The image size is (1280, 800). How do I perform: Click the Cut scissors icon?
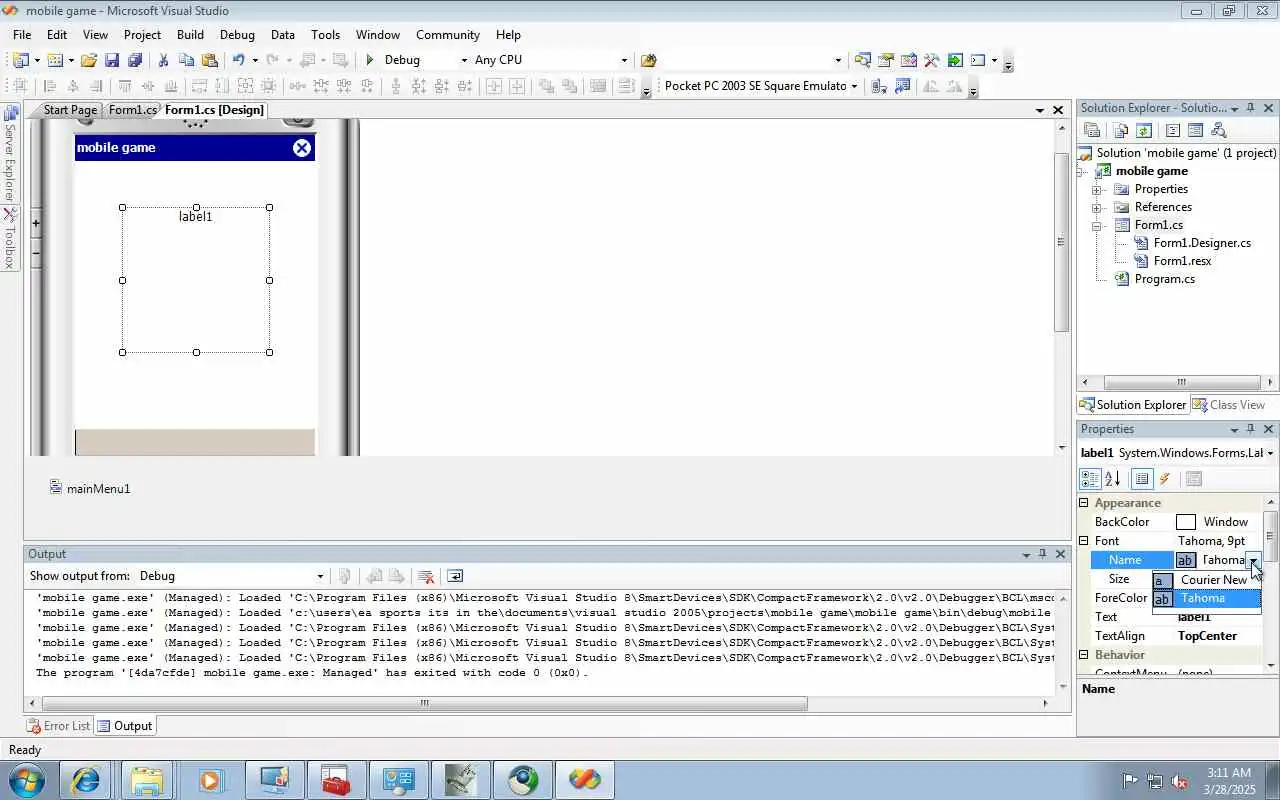tap(164, 60)
